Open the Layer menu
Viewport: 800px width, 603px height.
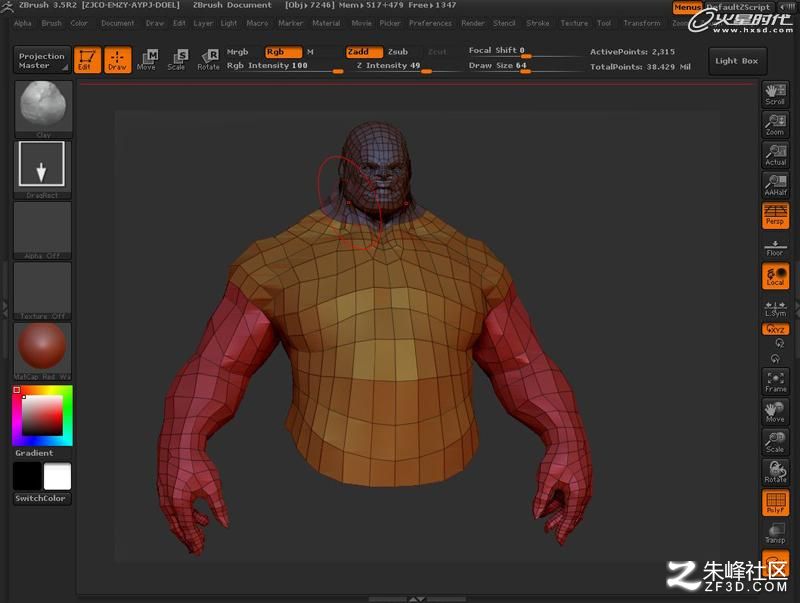pyautogui.click(x=203, y=23)
